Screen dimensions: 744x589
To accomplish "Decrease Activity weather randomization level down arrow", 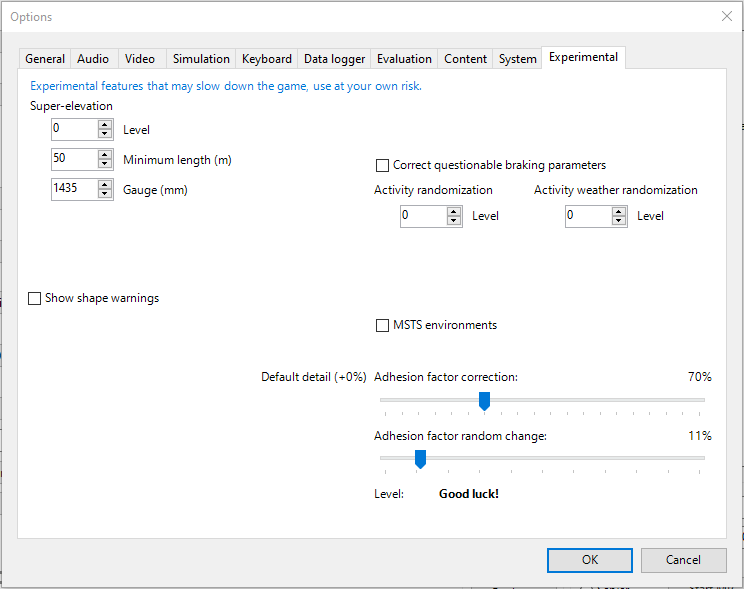I will tap(619, 221).
